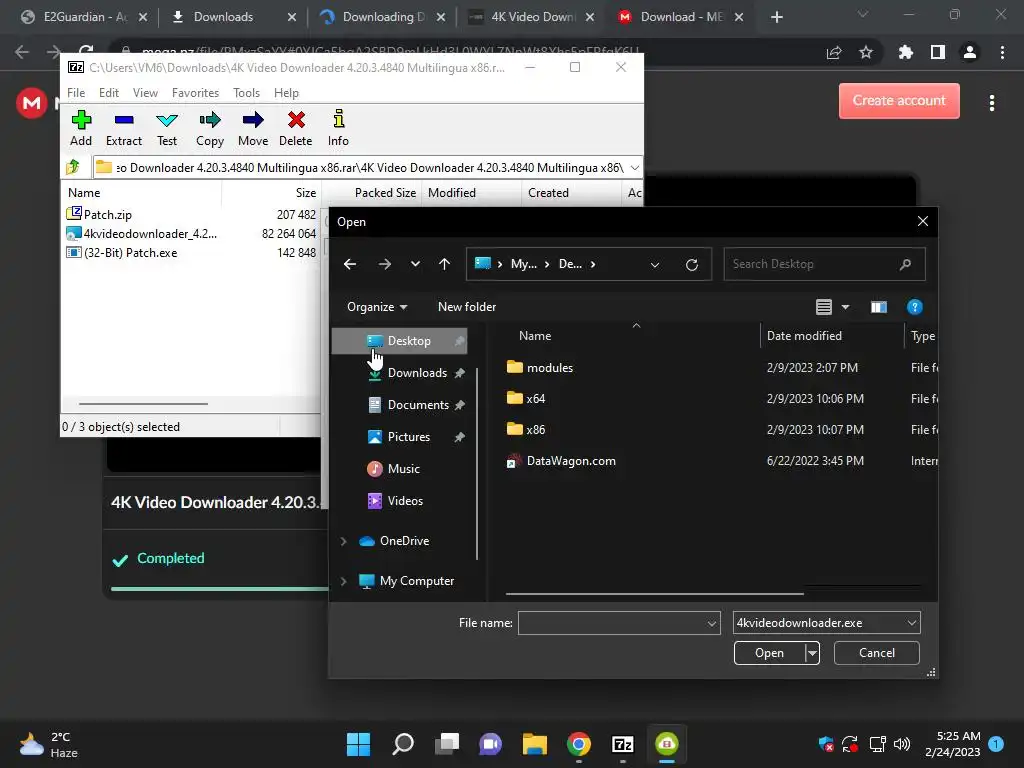Open Windows Start menu

(x=358, y=744)
